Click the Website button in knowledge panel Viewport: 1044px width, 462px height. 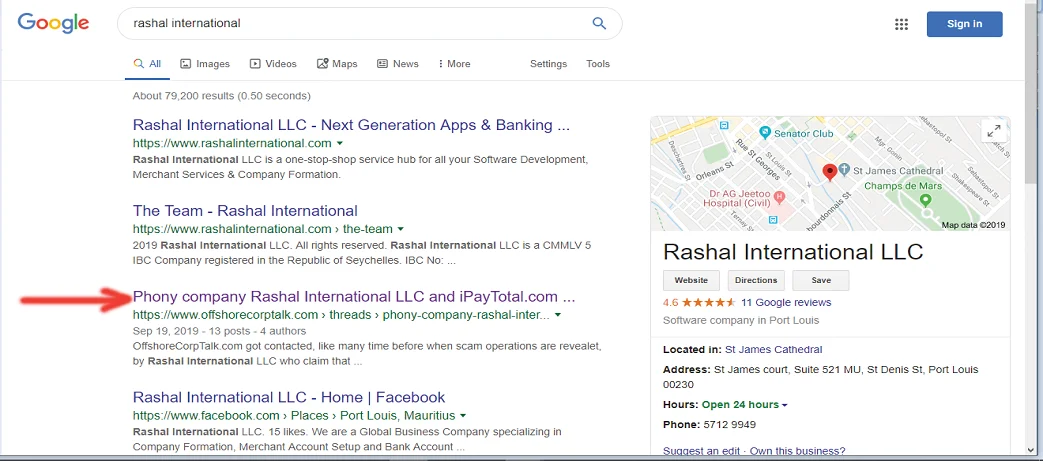[691, 280]
